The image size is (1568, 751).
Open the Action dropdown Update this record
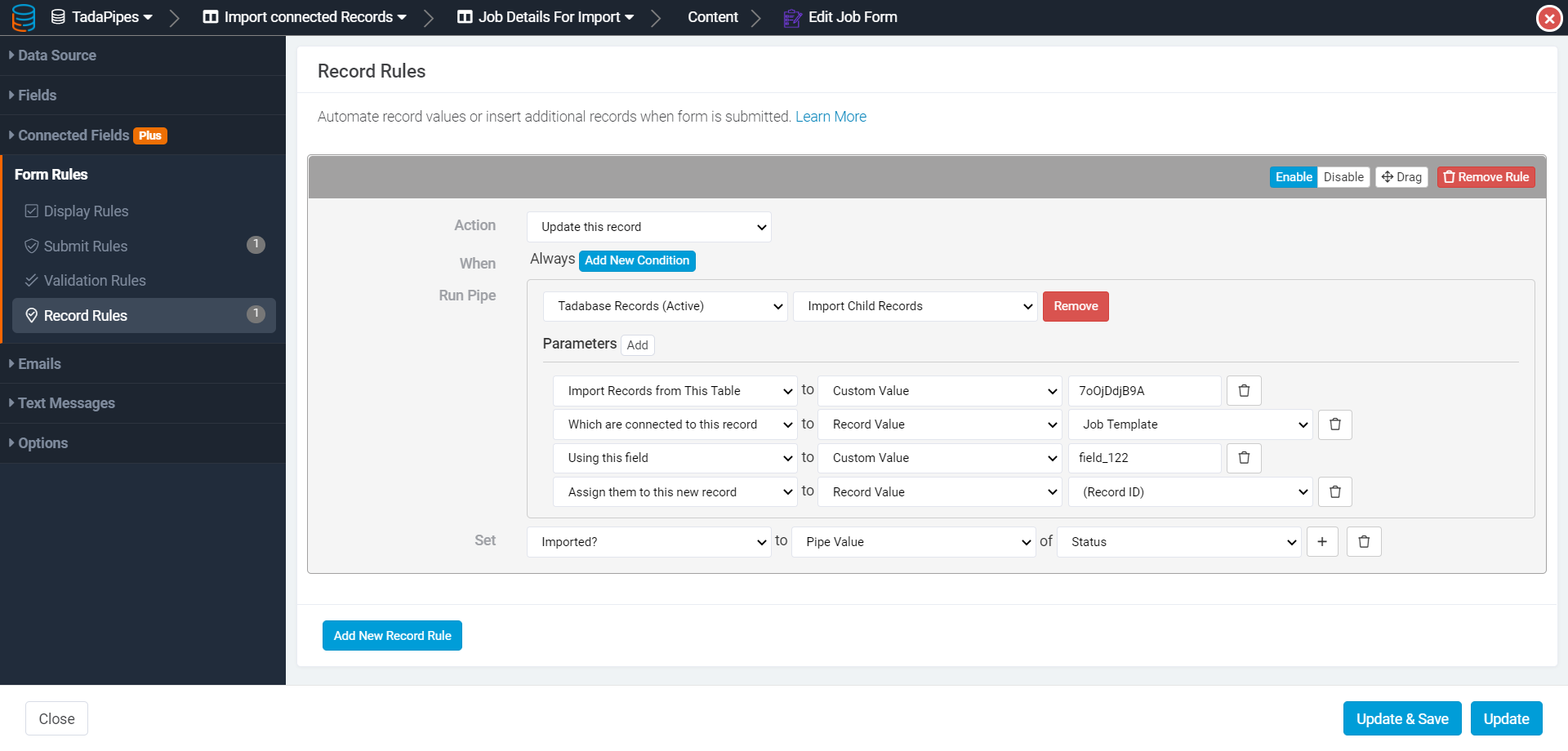click(649, 227)
